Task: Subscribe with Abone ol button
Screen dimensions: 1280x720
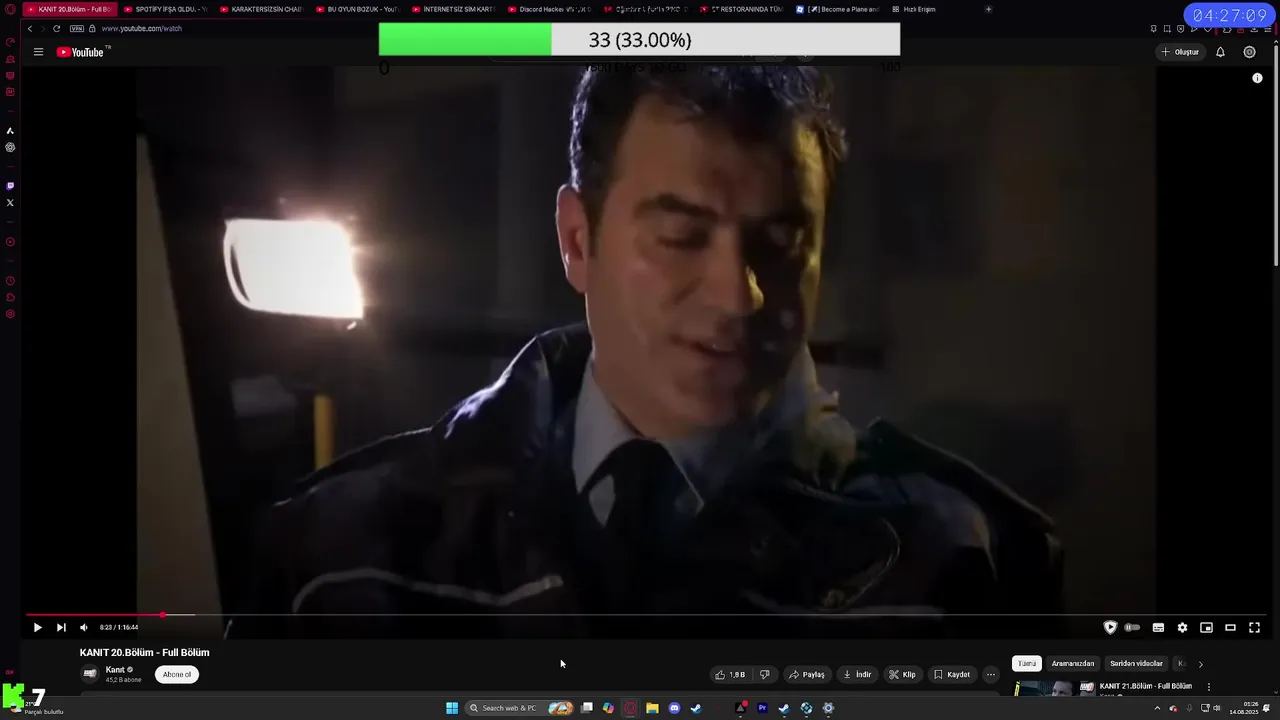Action: [x=177, y=675]
